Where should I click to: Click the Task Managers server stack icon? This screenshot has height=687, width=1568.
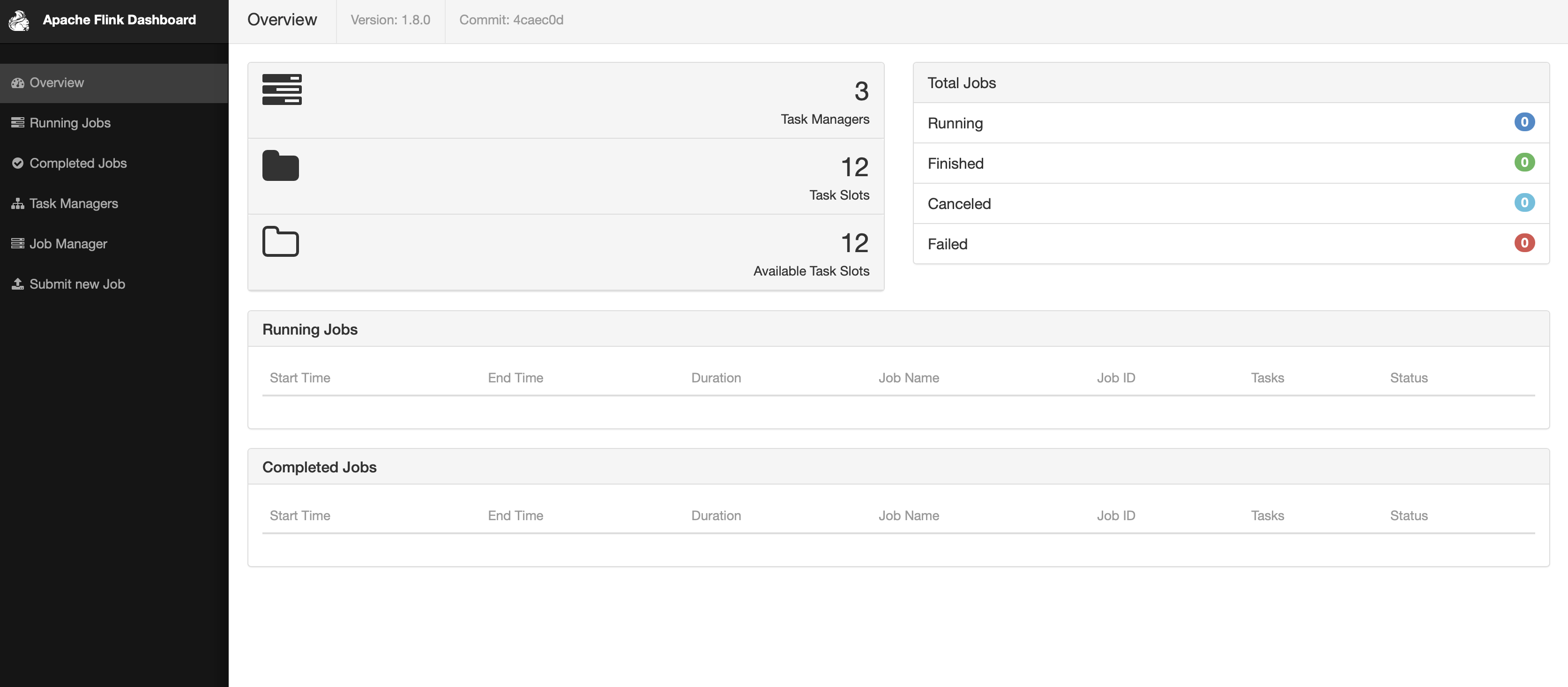282,90
